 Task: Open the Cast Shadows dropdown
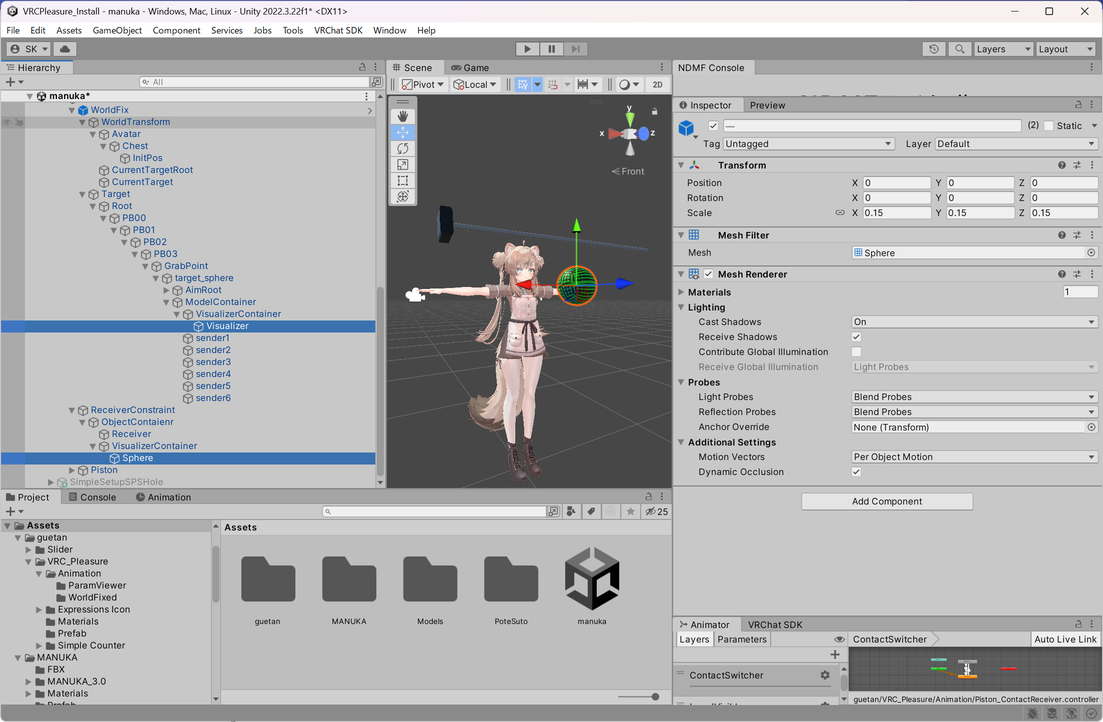click(974, 322)
